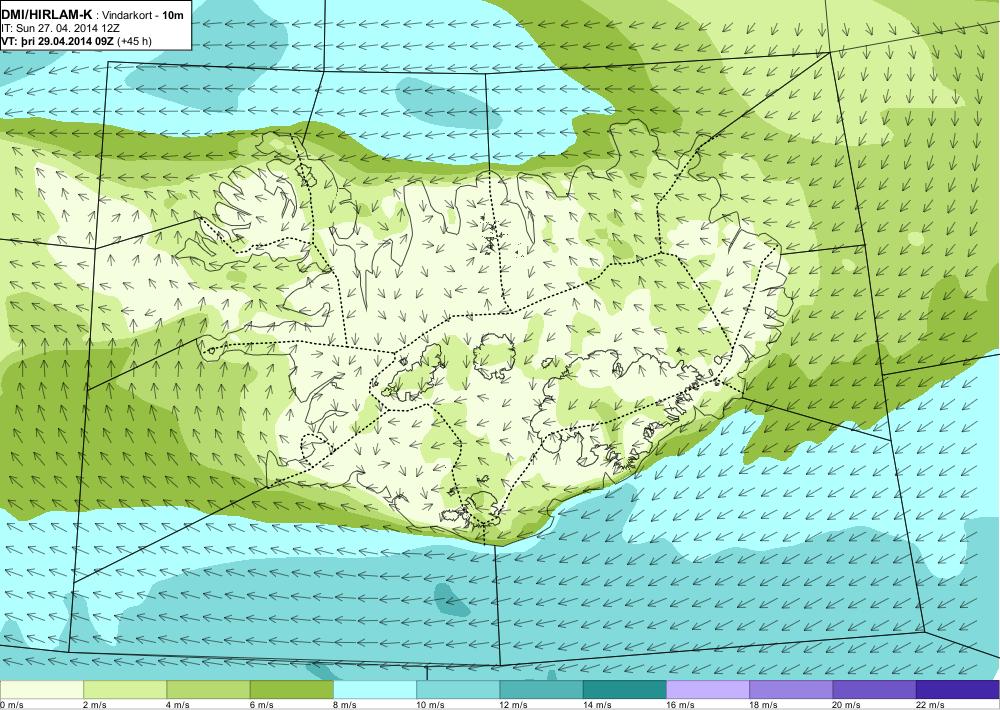Choose the teal 12–14 m/s legend swatch
Image resolution: width=1000 pixels, height=710 pixels.
pos(541,690)
